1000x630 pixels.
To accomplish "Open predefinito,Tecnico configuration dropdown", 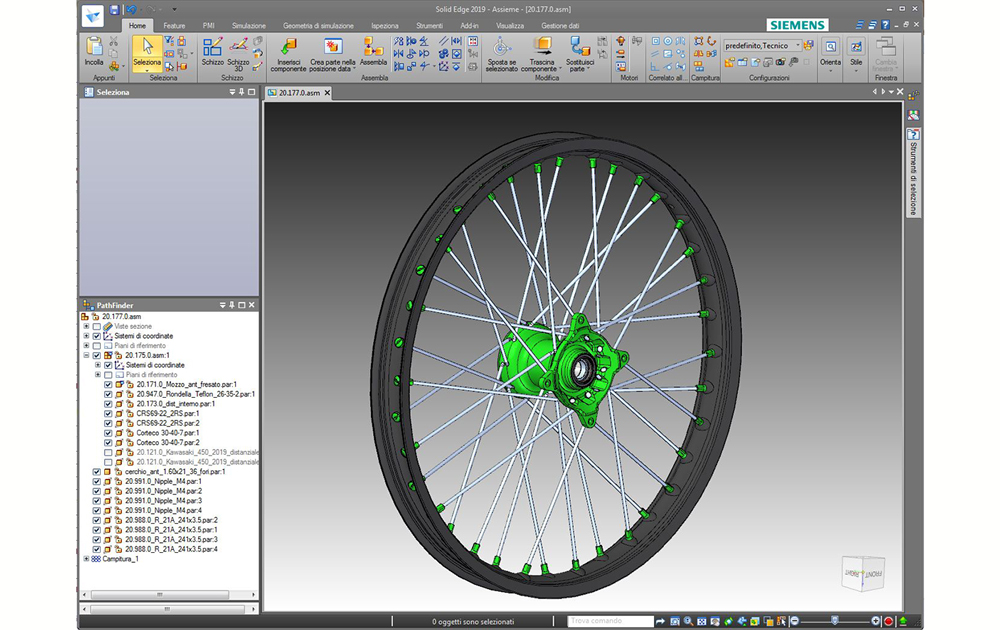I will (797, 45).
